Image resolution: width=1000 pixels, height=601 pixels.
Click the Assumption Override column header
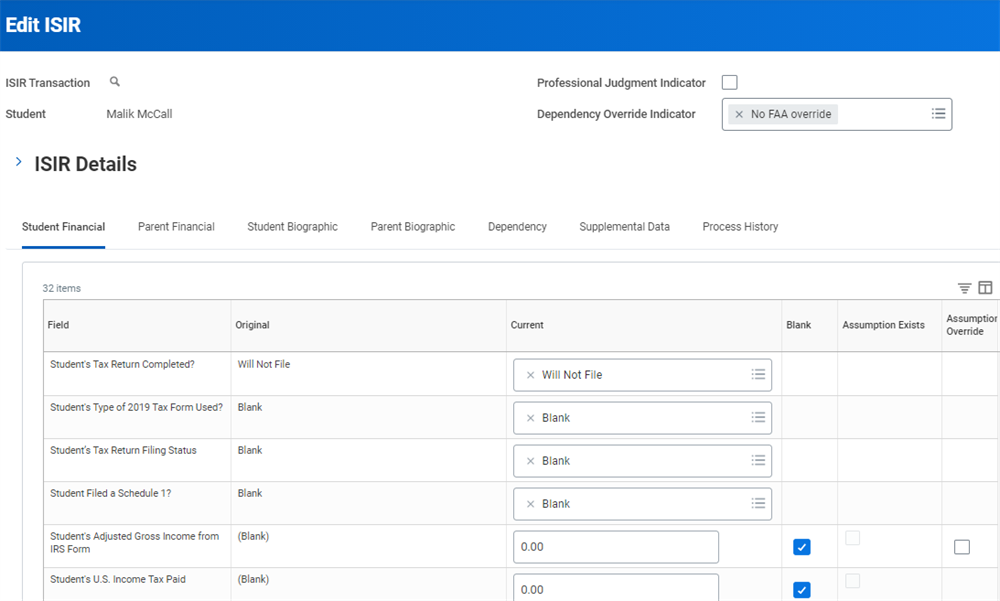pyautogui.click(x=971, y=325)
